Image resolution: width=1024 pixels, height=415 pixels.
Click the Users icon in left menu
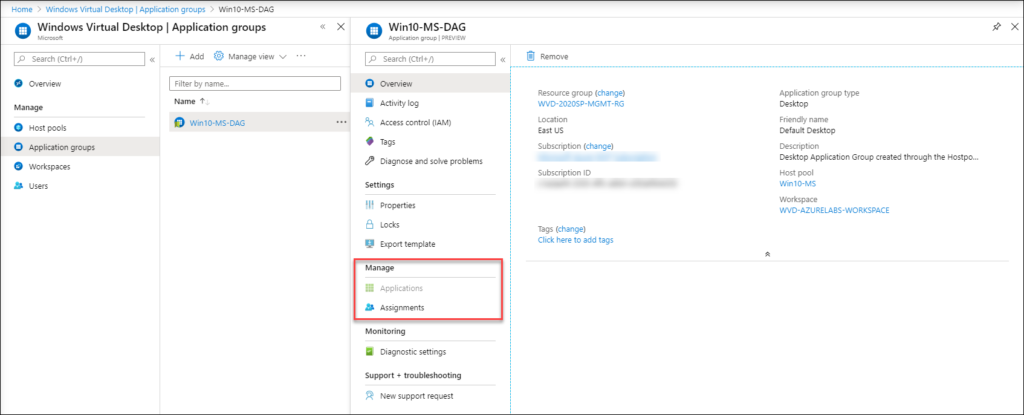[18, 186]
